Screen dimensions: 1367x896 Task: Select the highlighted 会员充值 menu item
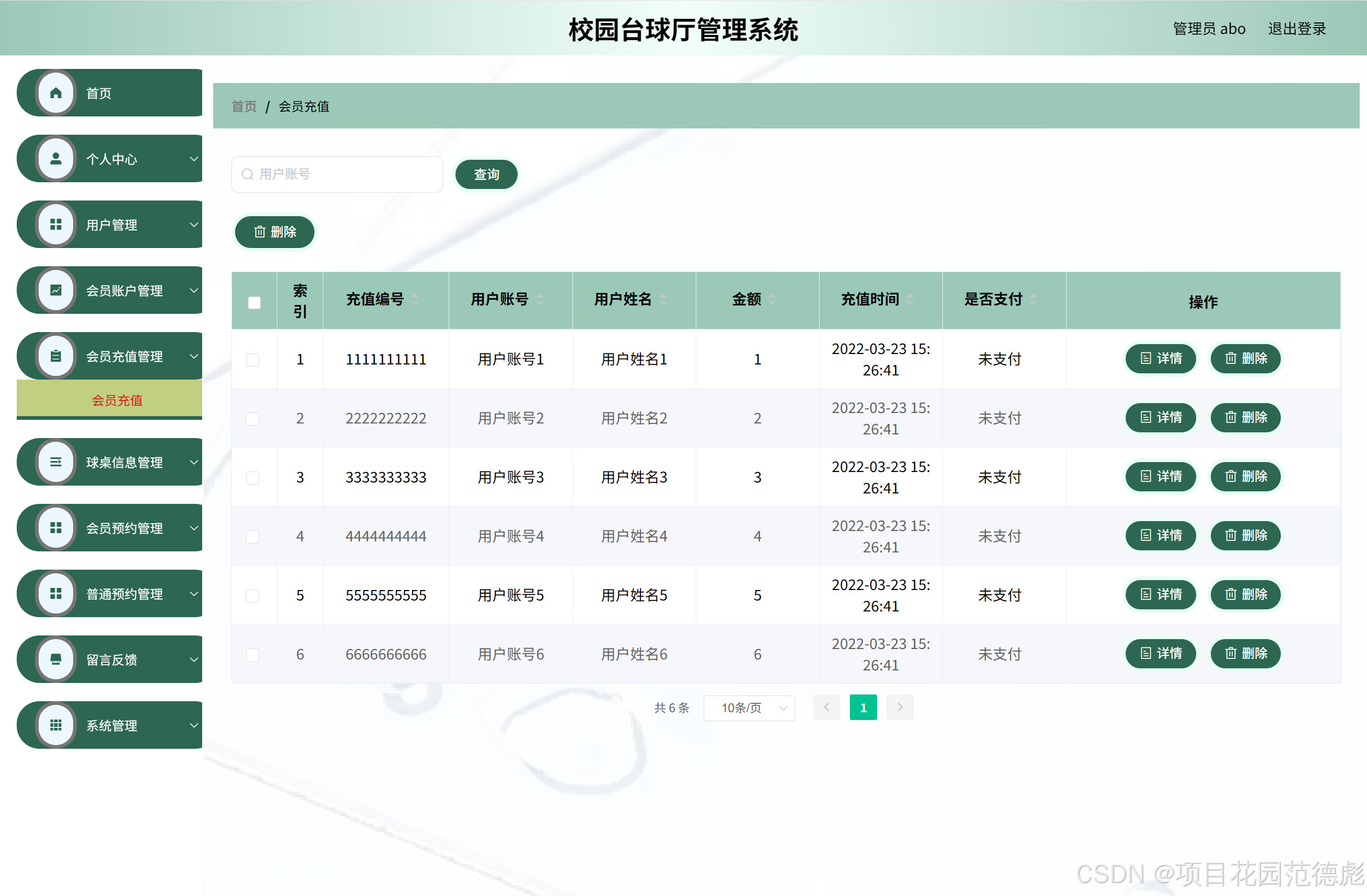tap(118, 400)
